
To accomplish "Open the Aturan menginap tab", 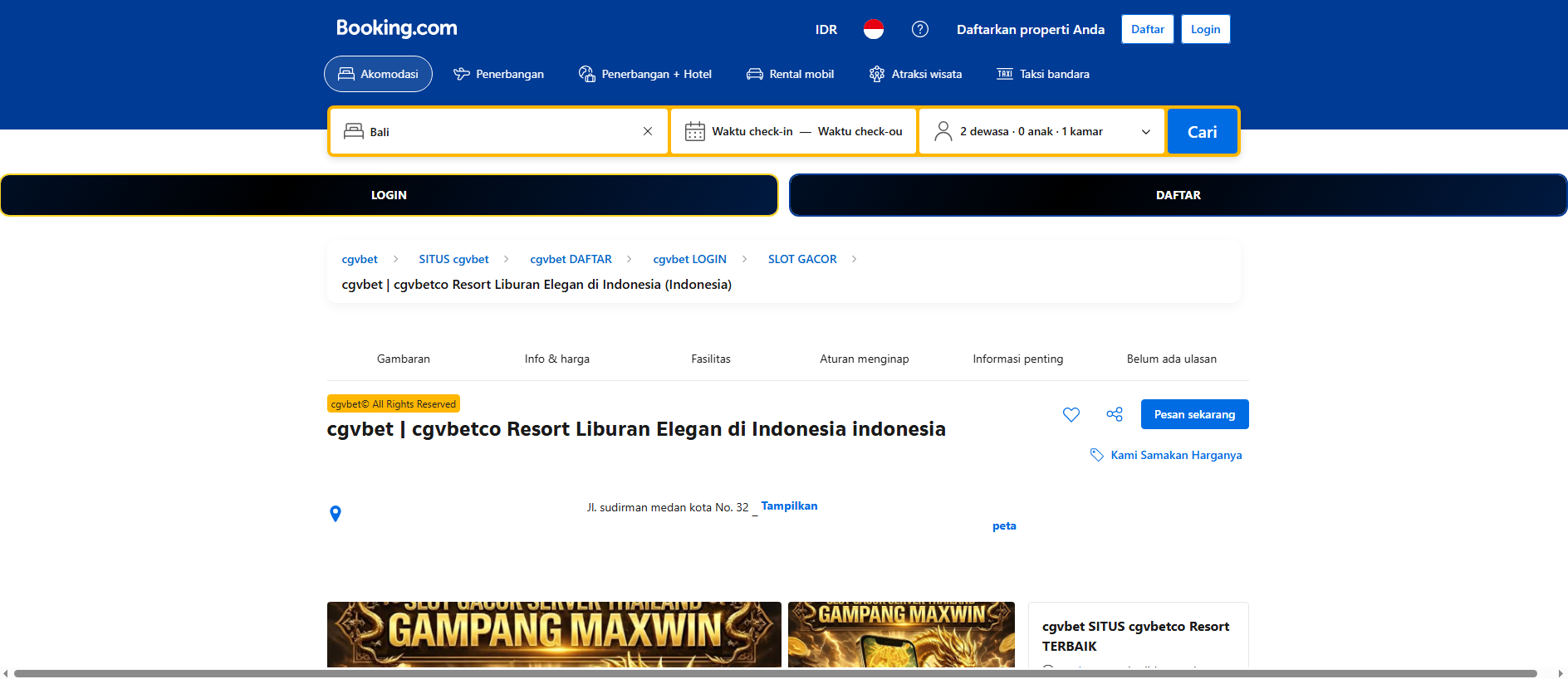I will tap(865, 359).
